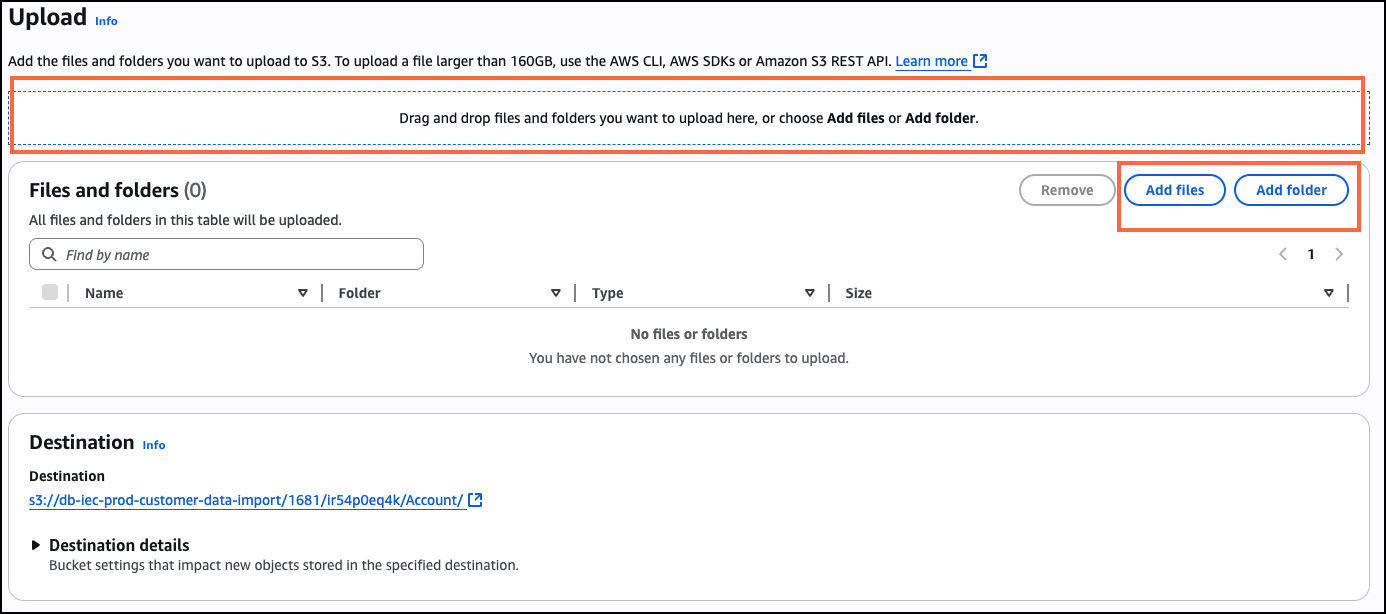1386x614 pixels.
Task: Sort by the Folder column arrow
Action: pyautogui.click(x=556, y=293)
